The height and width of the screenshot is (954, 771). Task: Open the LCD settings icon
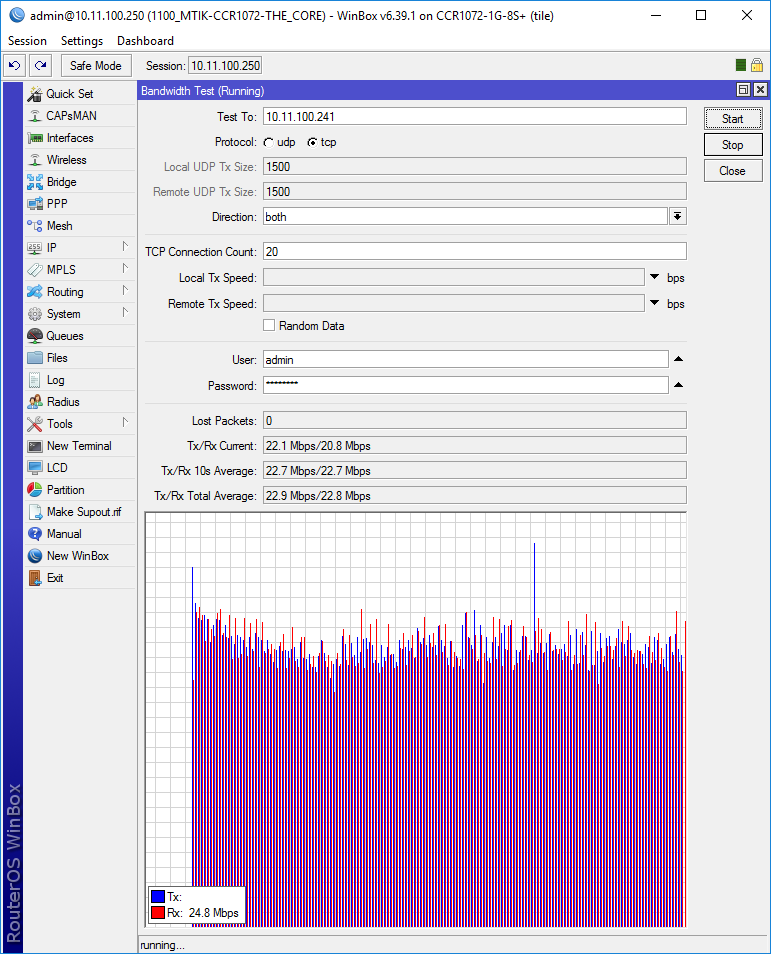(x=35, y=468)
